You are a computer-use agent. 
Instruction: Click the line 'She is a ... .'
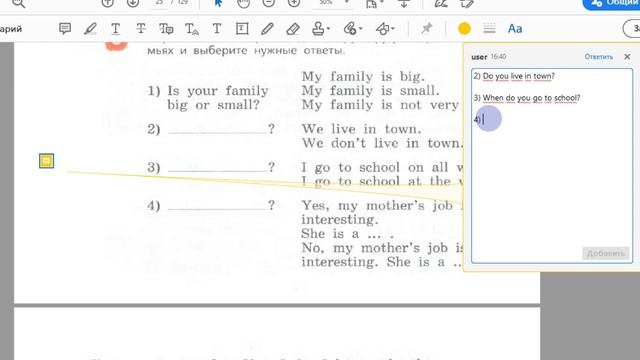coord(348,234)
